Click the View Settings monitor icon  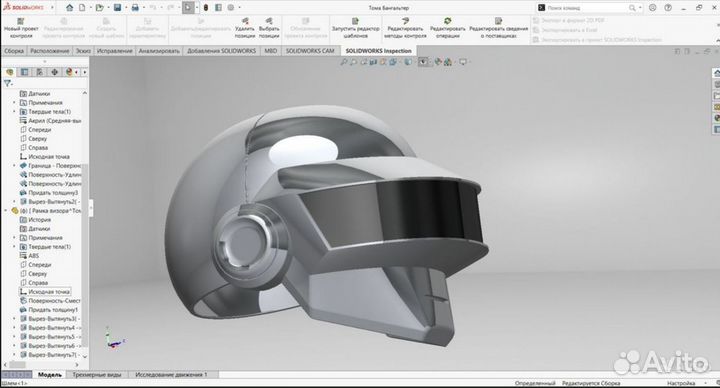coord(462,62)
